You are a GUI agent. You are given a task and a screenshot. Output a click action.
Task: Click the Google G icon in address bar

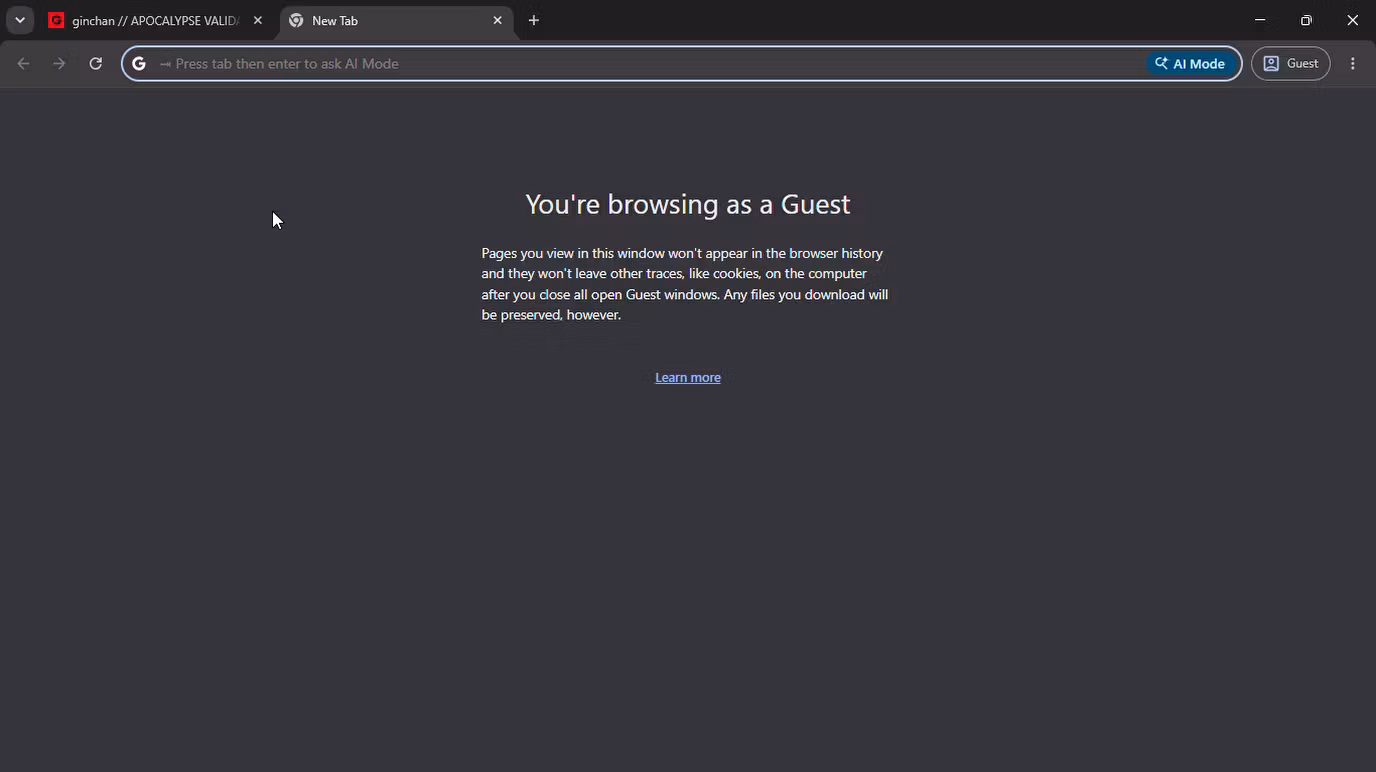tap(139, 63)
